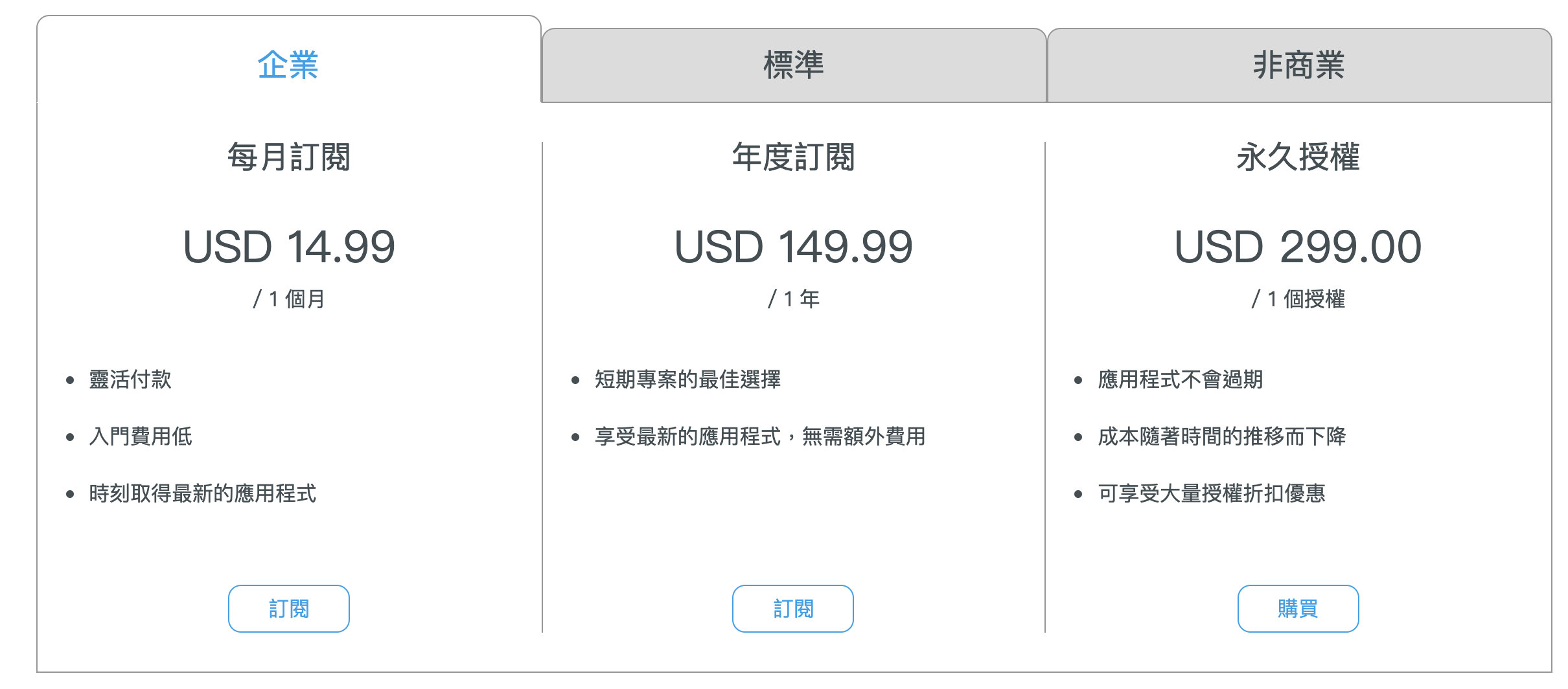1568x689 pixels.
Task: Click the USD 14.99 price
Action: pyautogui.click(x=289, y=247)
